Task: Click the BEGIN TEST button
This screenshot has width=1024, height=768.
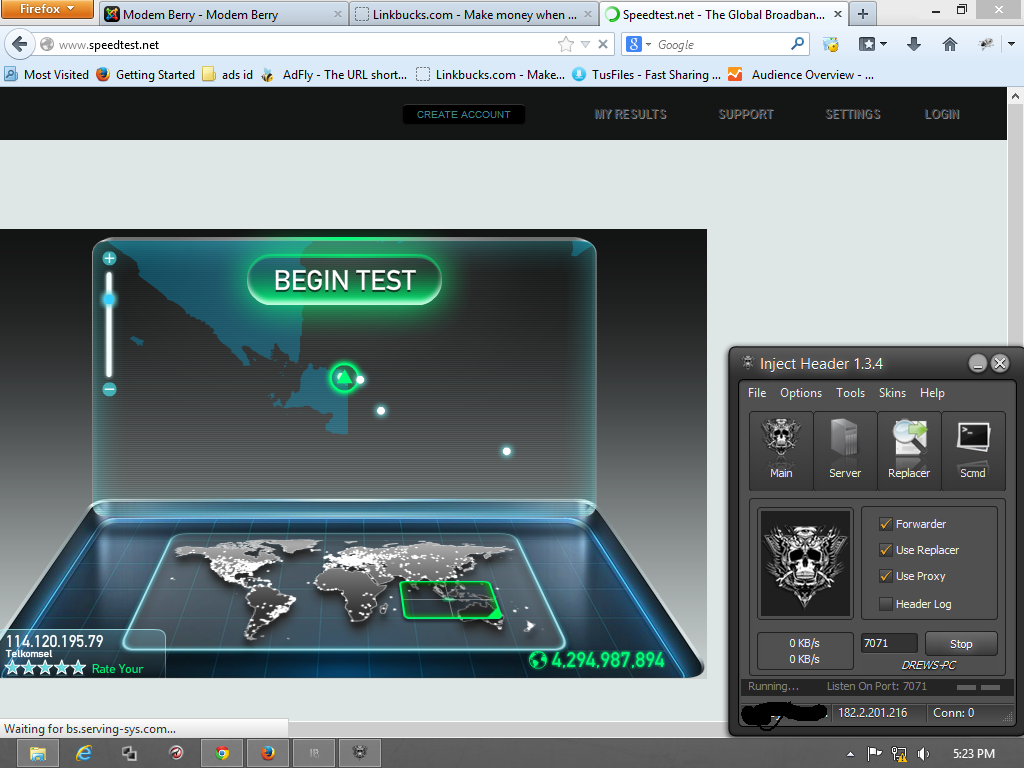Action: tap(344, 280)
